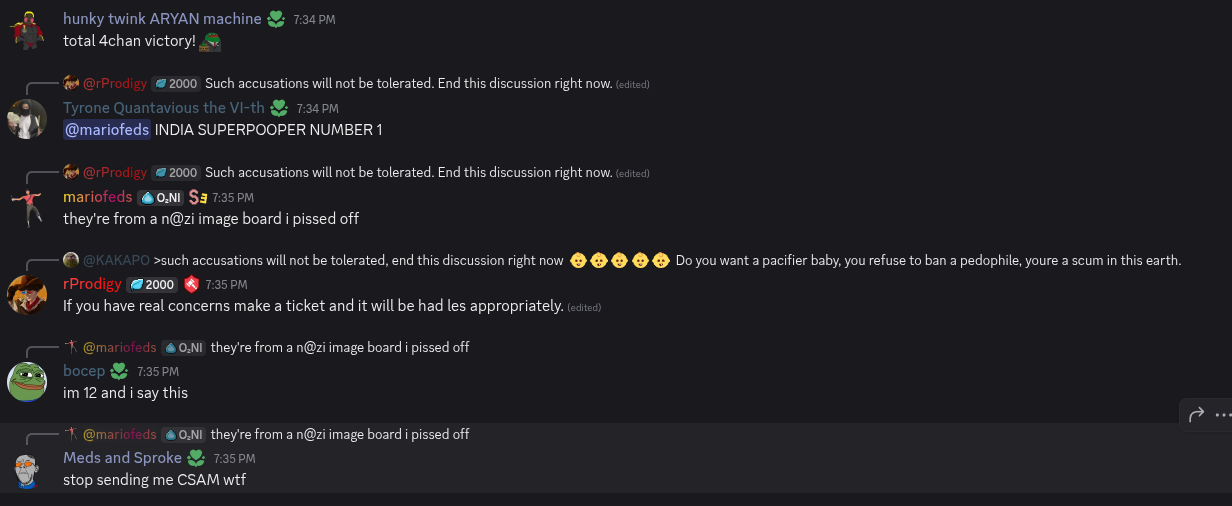Click mariofeds' dancing figure avatar

27,208
